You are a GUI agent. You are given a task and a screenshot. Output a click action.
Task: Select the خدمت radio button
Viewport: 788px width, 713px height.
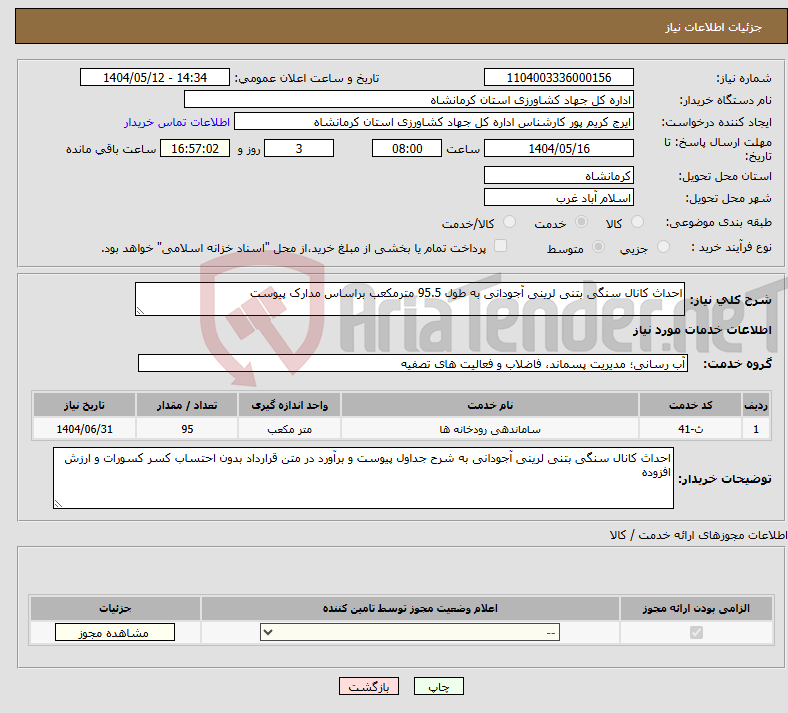point(581,222)
